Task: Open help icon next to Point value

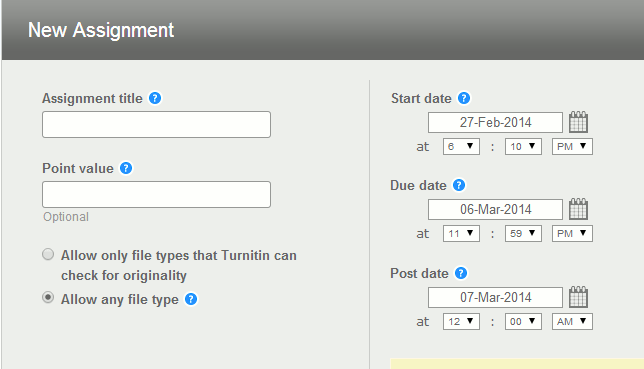Action: pyautogui.click(x=126, y=168)
